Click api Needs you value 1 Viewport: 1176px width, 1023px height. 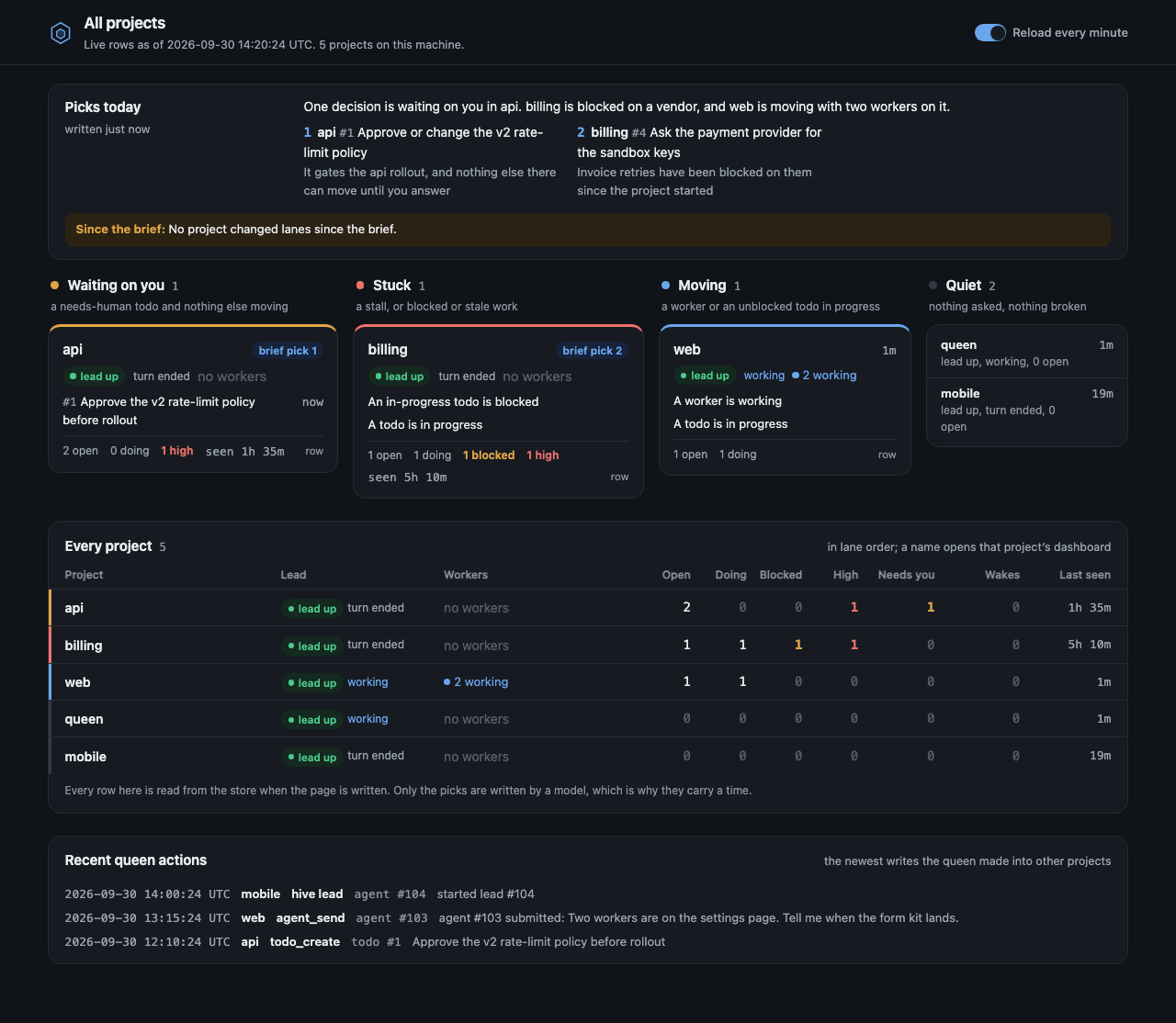coord(931,607)
